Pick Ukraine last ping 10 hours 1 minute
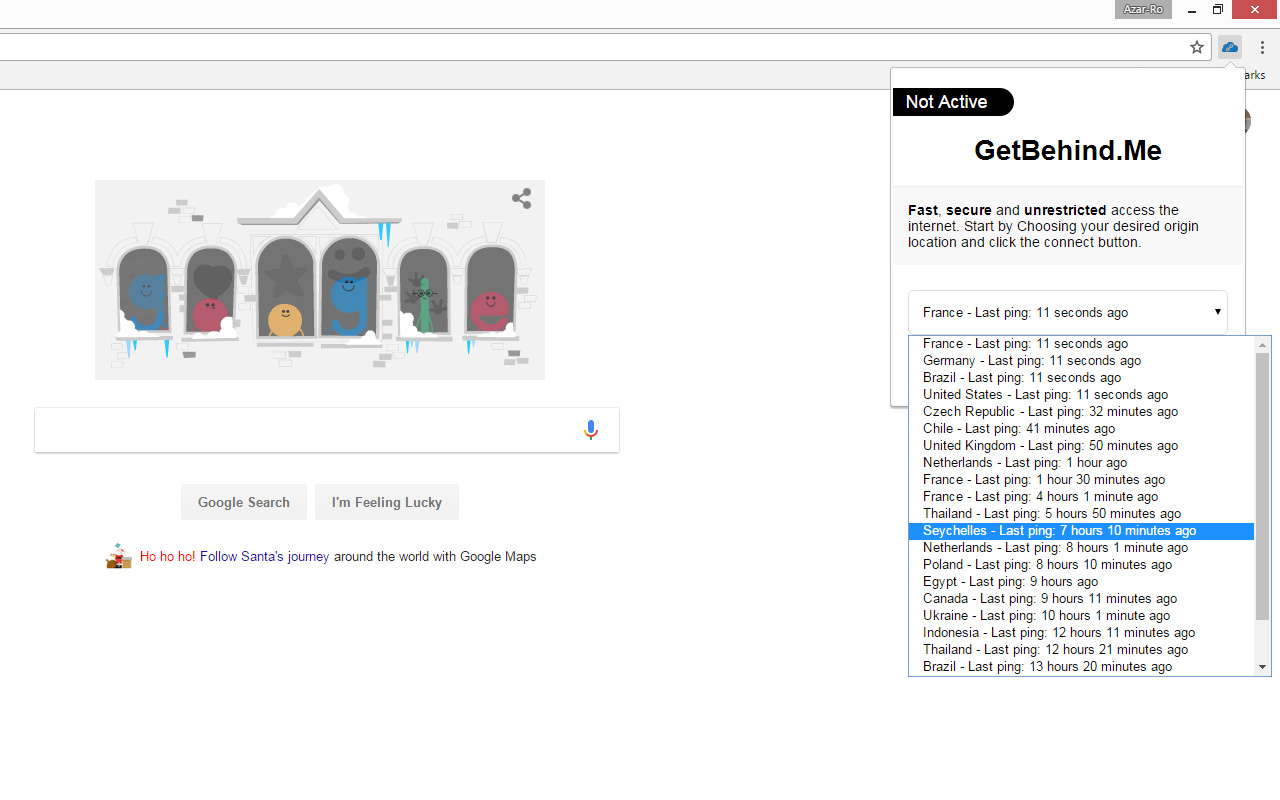Viewport: 1280px width, 800px height. coord(1081,615)
